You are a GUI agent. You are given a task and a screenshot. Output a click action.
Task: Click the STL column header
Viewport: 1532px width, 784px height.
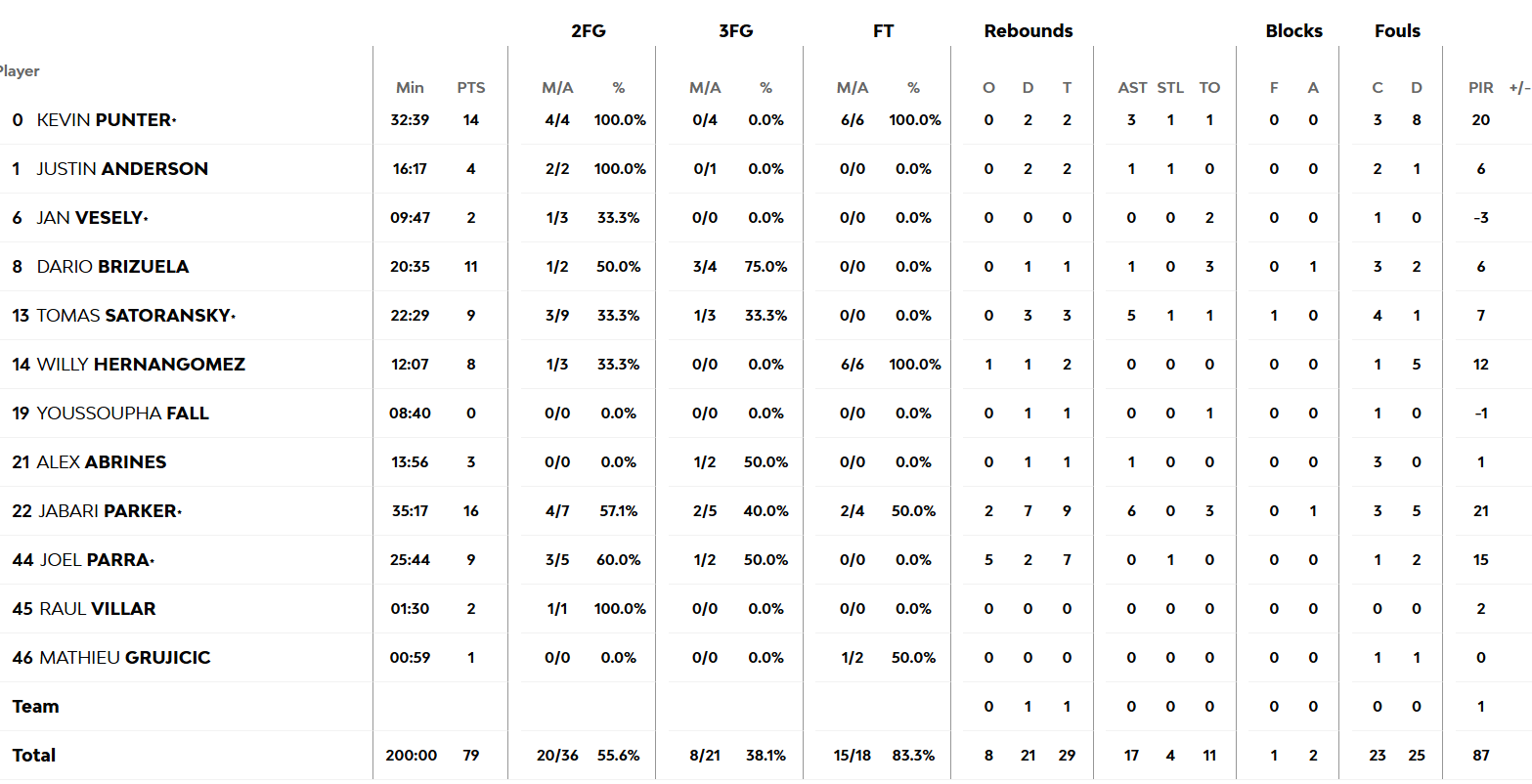[1170, 88]
